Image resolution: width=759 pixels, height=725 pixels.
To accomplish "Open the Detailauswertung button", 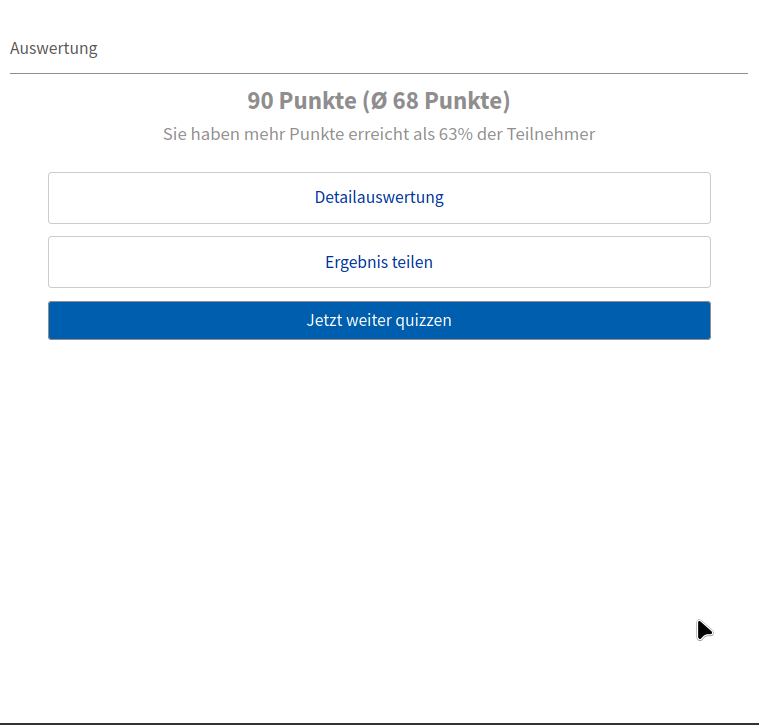I will 379,197.
